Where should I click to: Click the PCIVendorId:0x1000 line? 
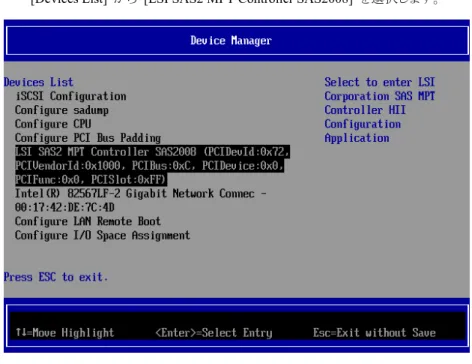pyautogui.click(x=149, y=166)
